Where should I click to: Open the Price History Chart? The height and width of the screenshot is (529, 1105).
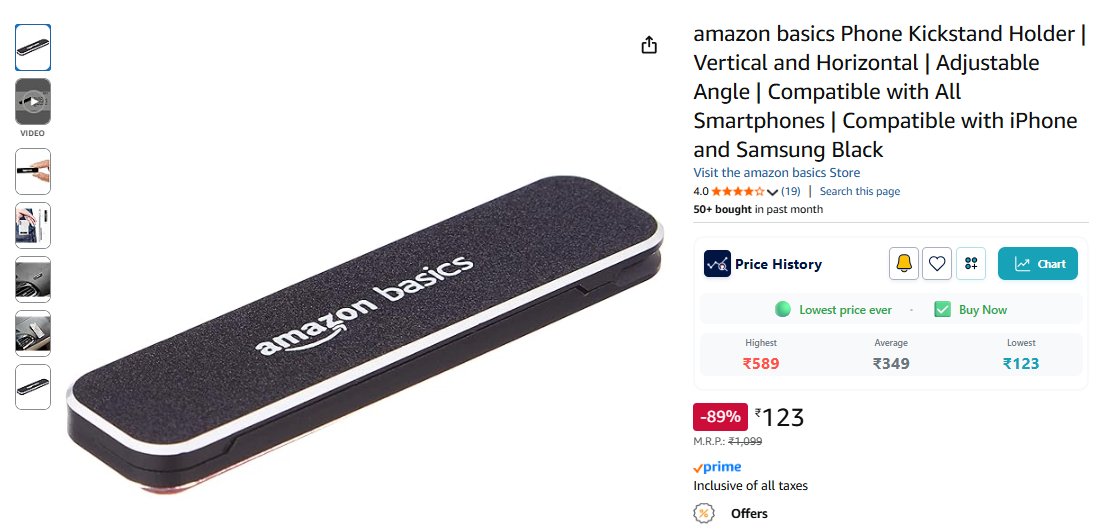1037,263
